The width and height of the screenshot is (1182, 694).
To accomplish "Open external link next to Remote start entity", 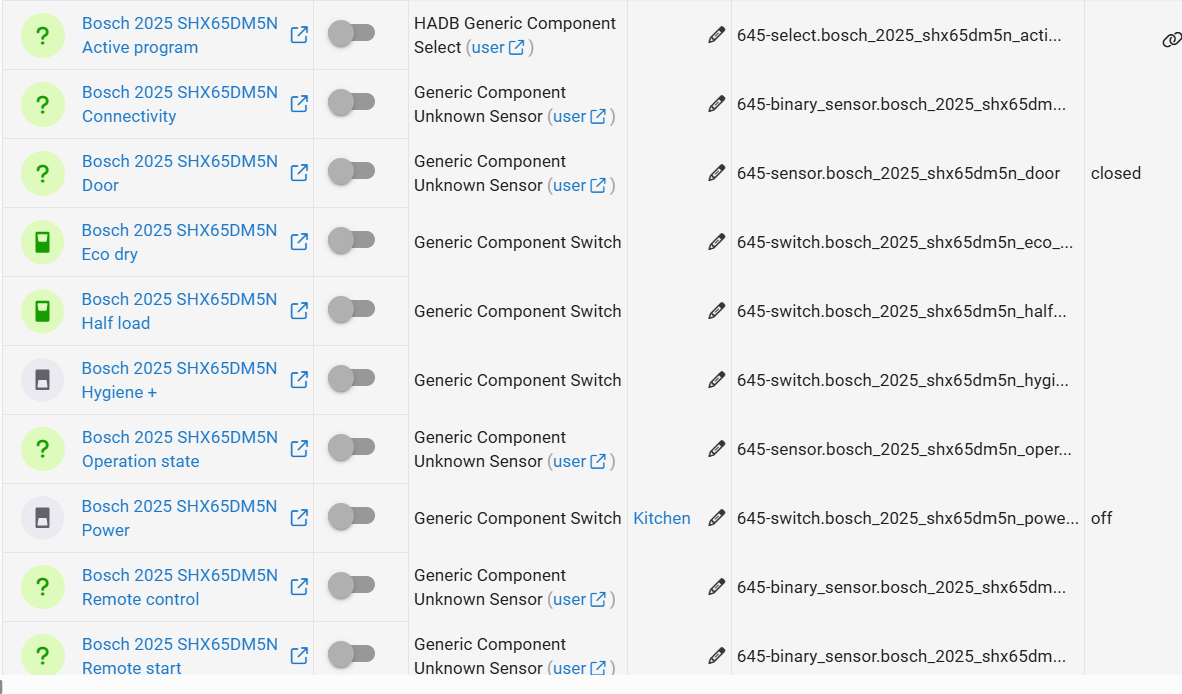I will point(298,655).
